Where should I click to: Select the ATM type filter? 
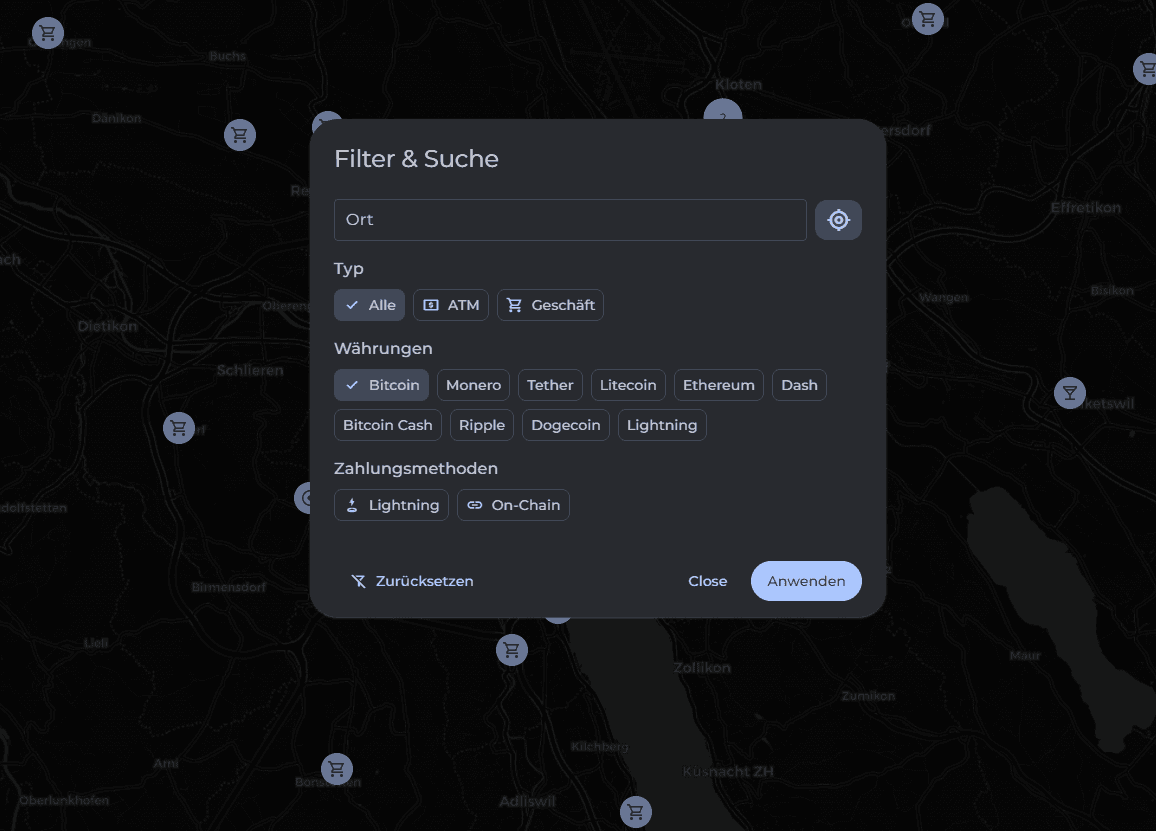click(450, 305)
